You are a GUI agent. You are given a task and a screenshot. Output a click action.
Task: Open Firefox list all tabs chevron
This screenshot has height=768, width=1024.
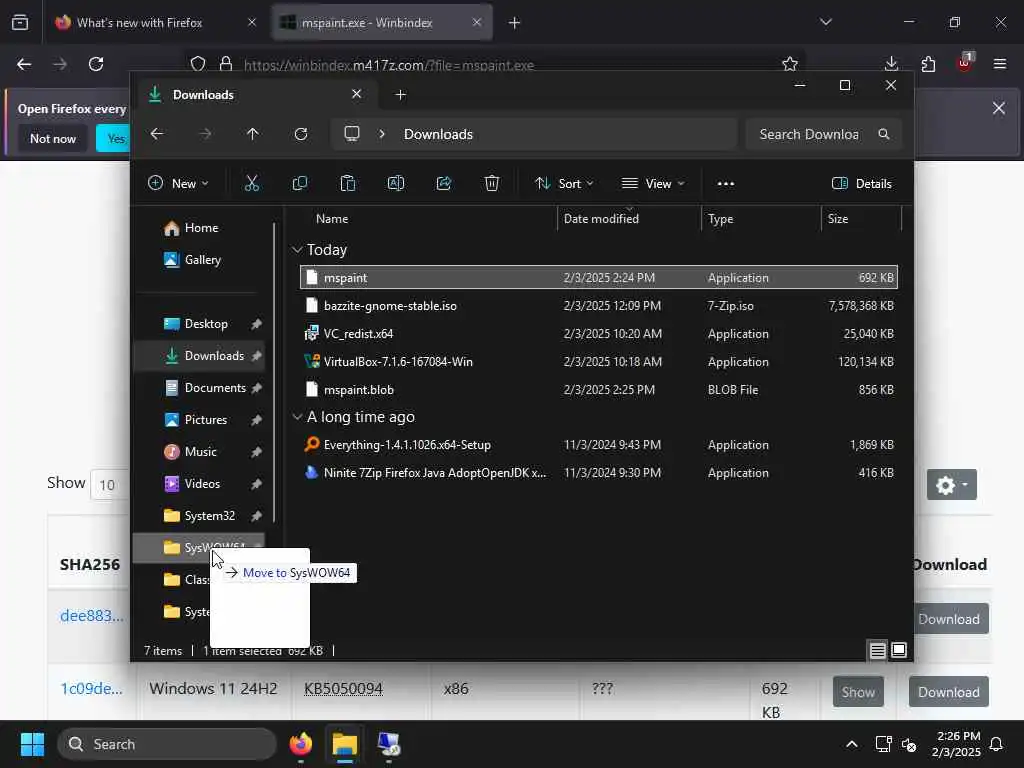point(825,22)
